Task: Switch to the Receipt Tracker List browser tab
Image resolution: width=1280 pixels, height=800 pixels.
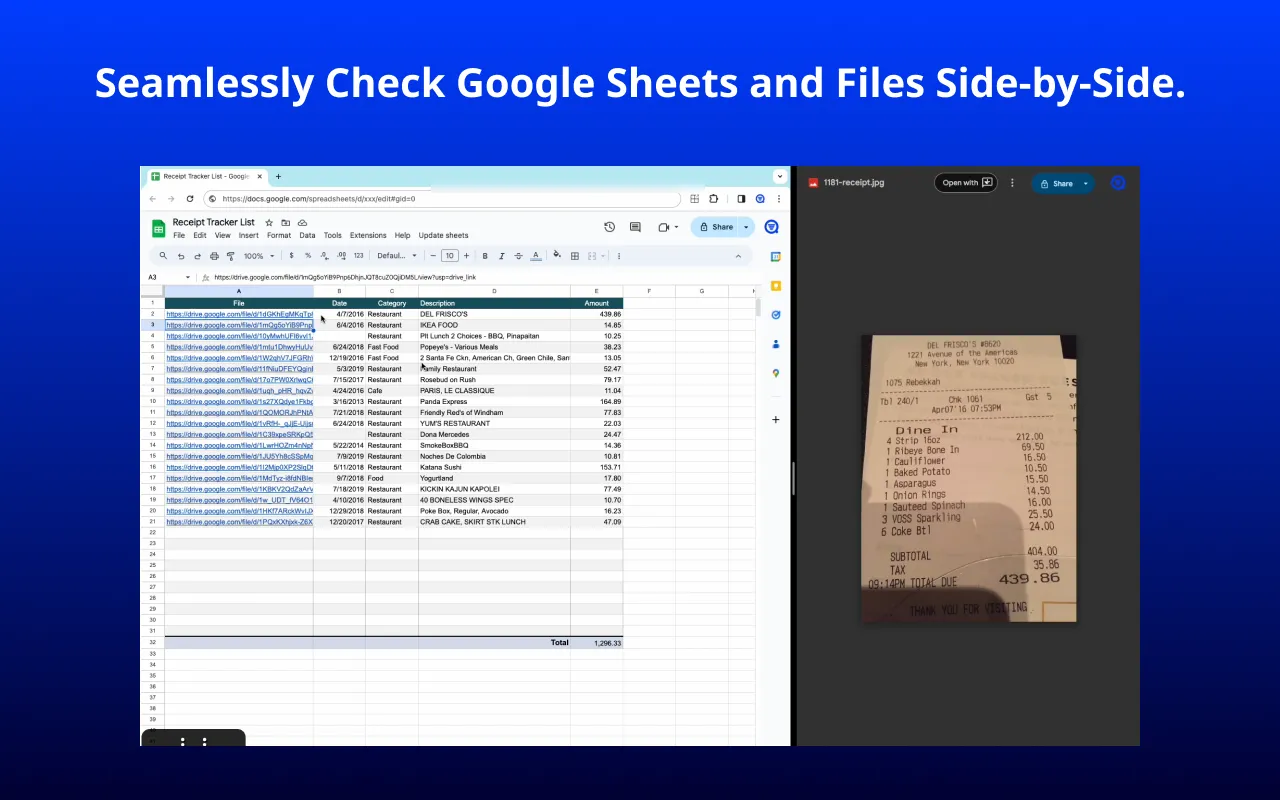Action: click(205, 176)
